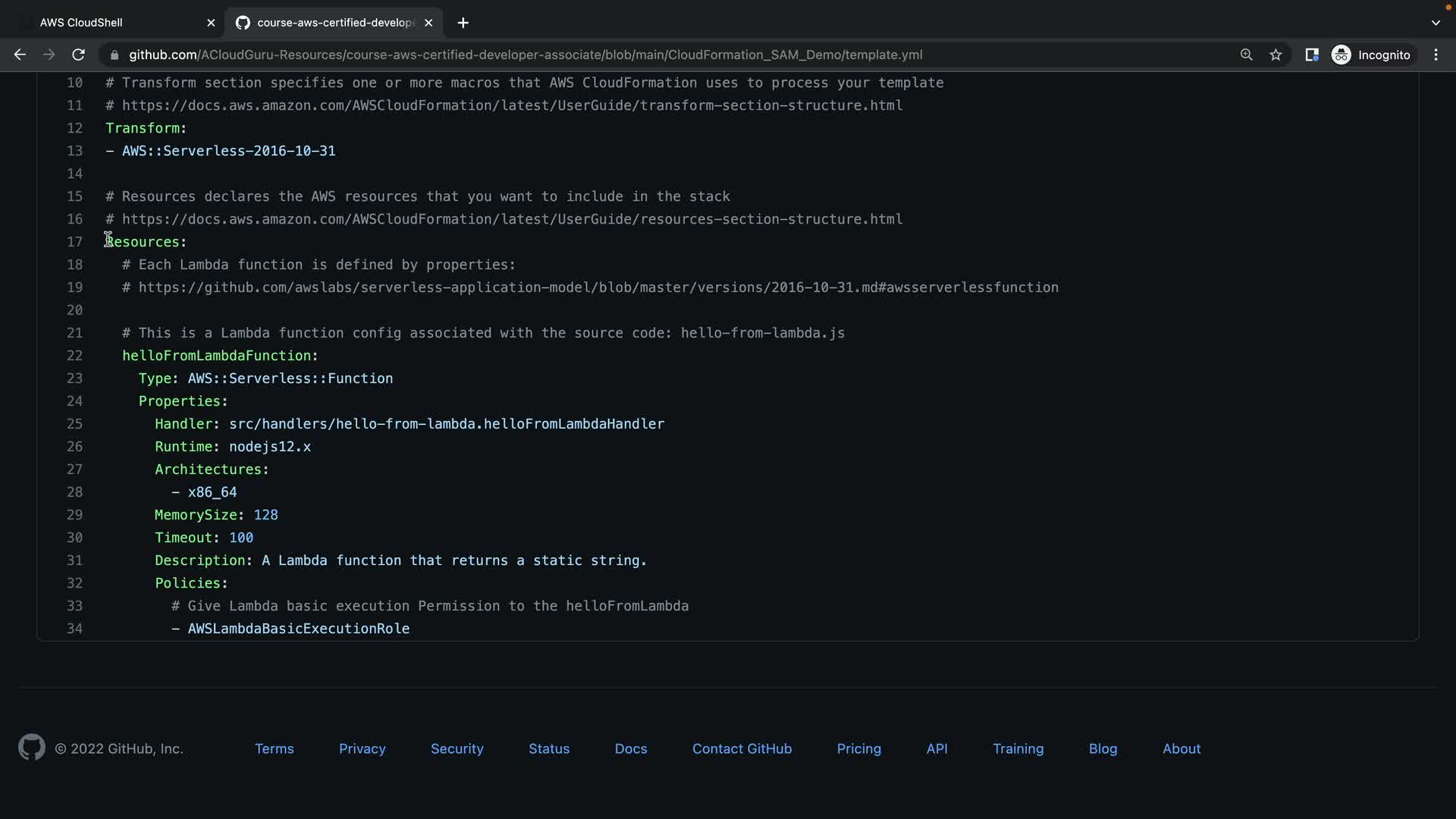Click the Incognito profile indicator
This screenshot has height=819, width=1456.
[1371, 55]
